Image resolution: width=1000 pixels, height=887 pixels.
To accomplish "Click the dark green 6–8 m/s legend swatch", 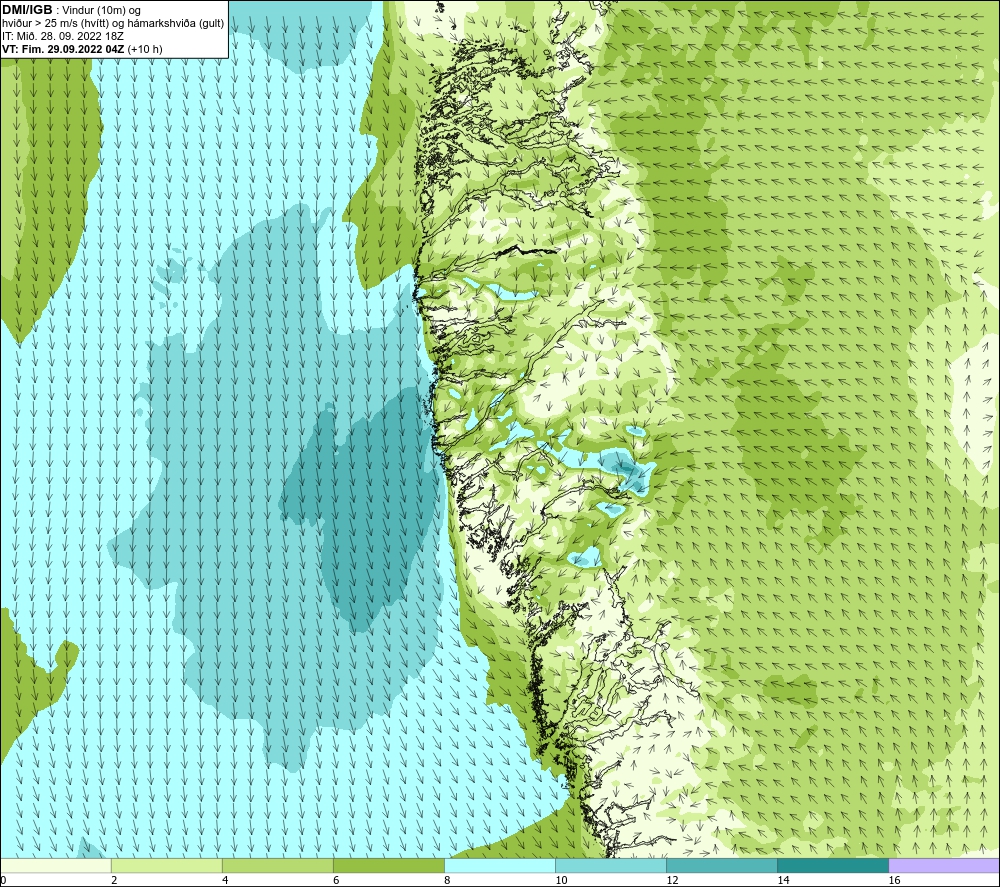I will [x=388, y=865].
